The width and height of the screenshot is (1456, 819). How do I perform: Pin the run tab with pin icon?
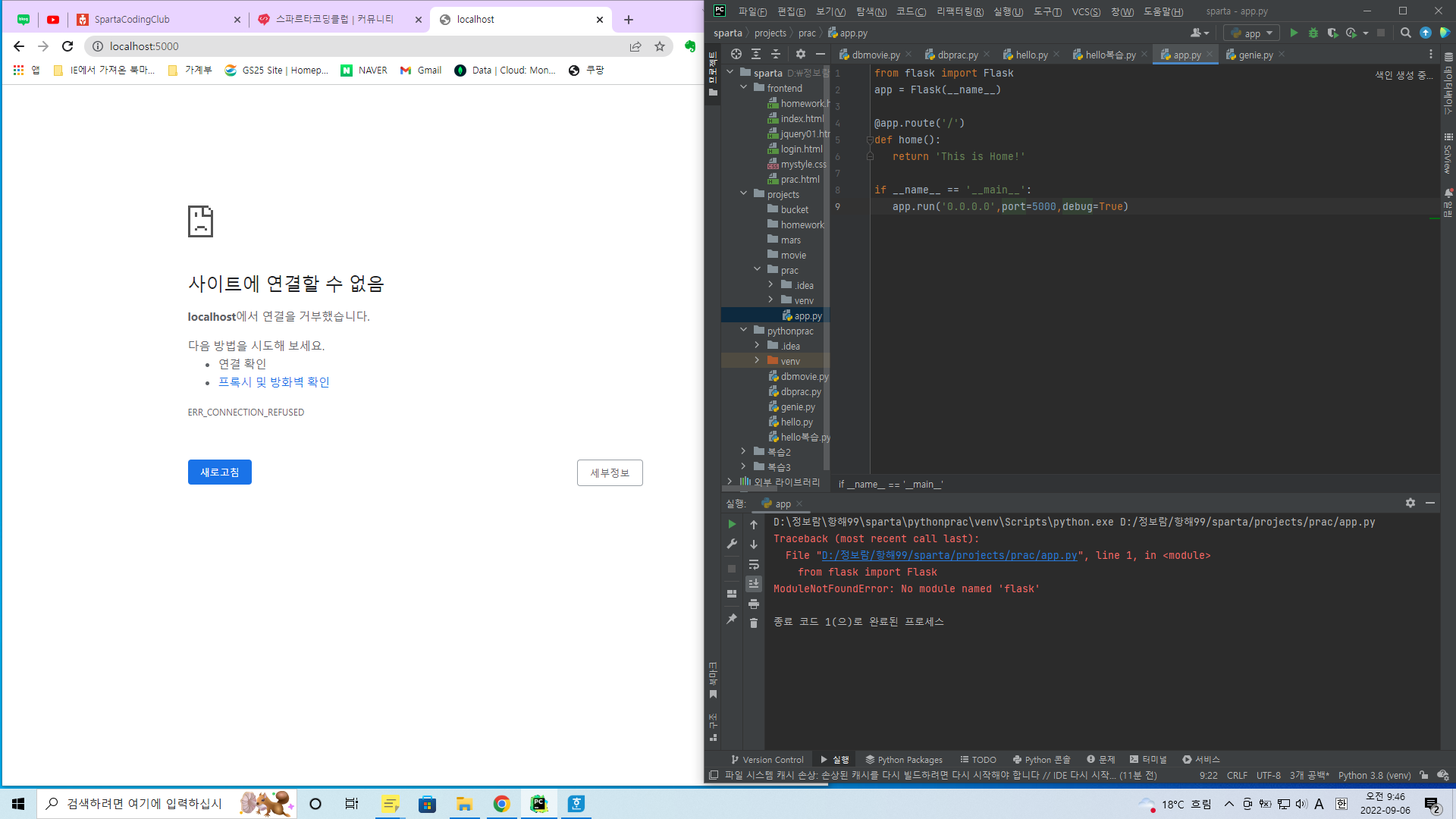point(732,619)
